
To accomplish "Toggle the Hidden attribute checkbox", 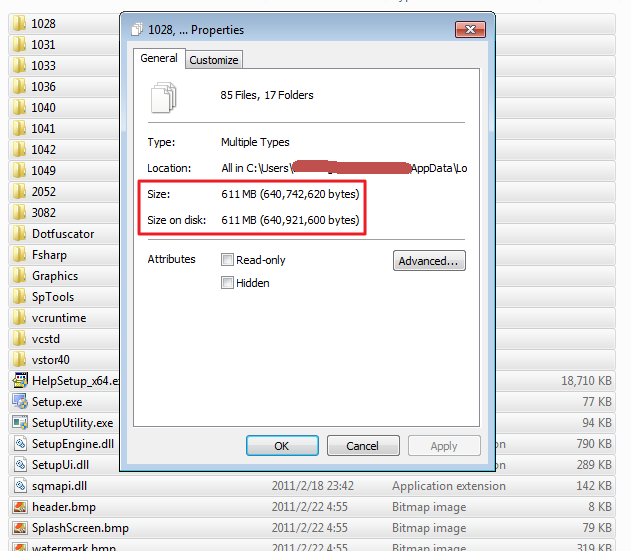I will (227, 283).
